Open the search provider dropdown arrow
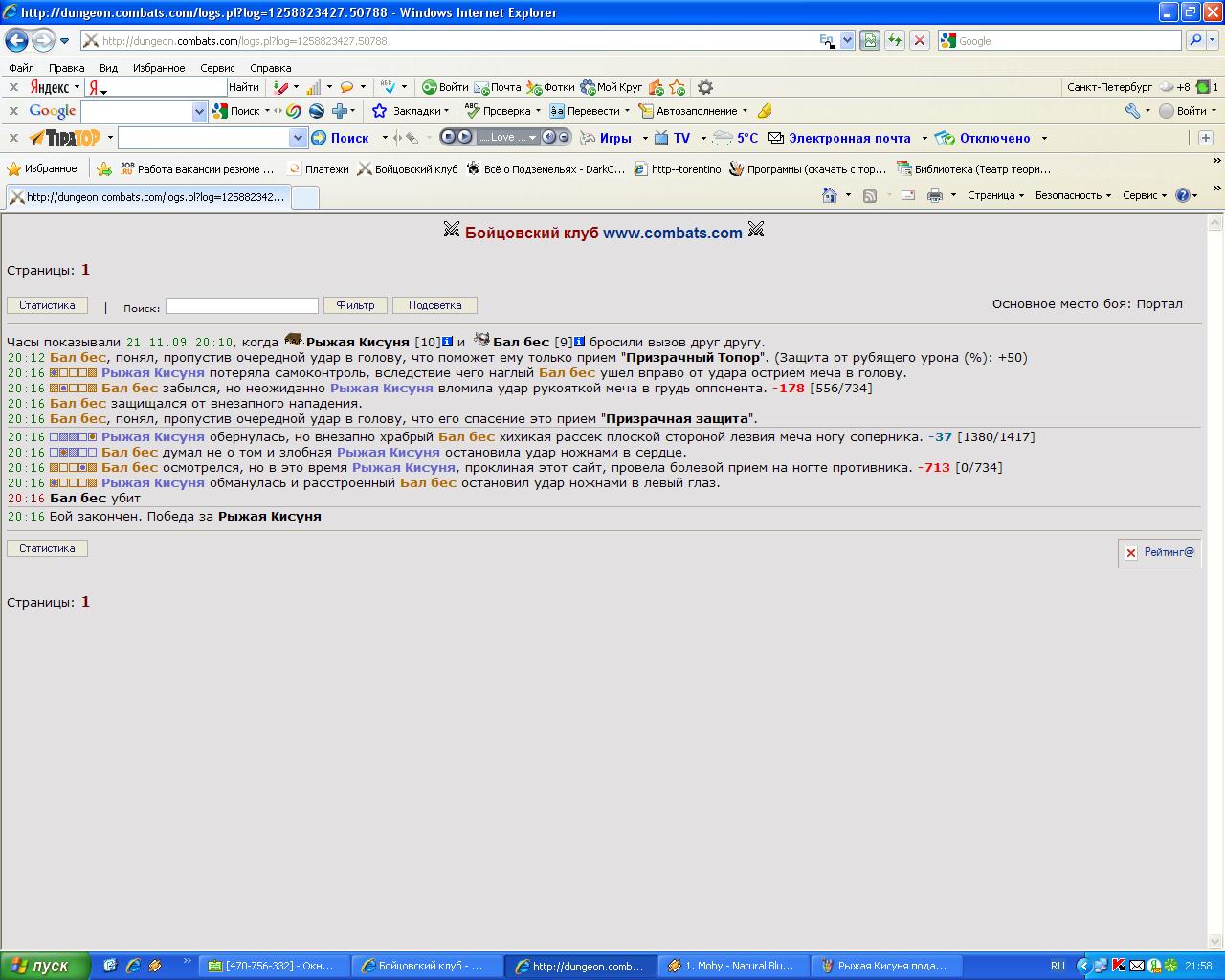 (x=1214, y=40)
